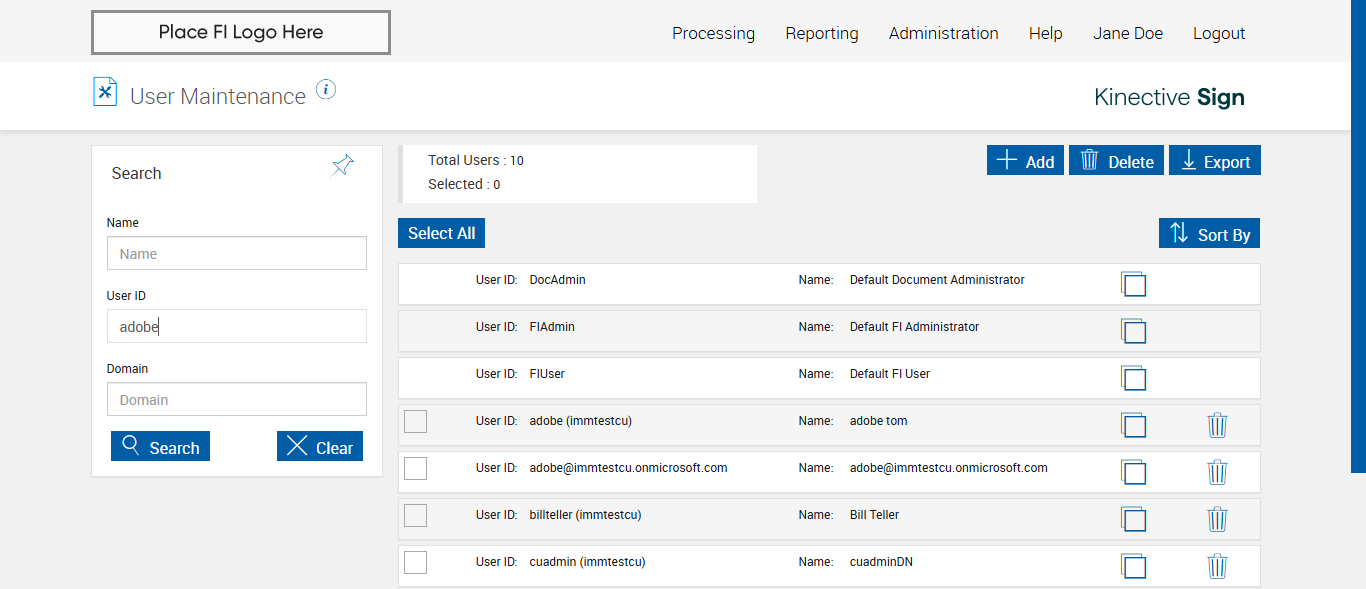Click the pin icon in Search panel
Image resolution: width=1366 pixels, height=589 pixels.
343,166
